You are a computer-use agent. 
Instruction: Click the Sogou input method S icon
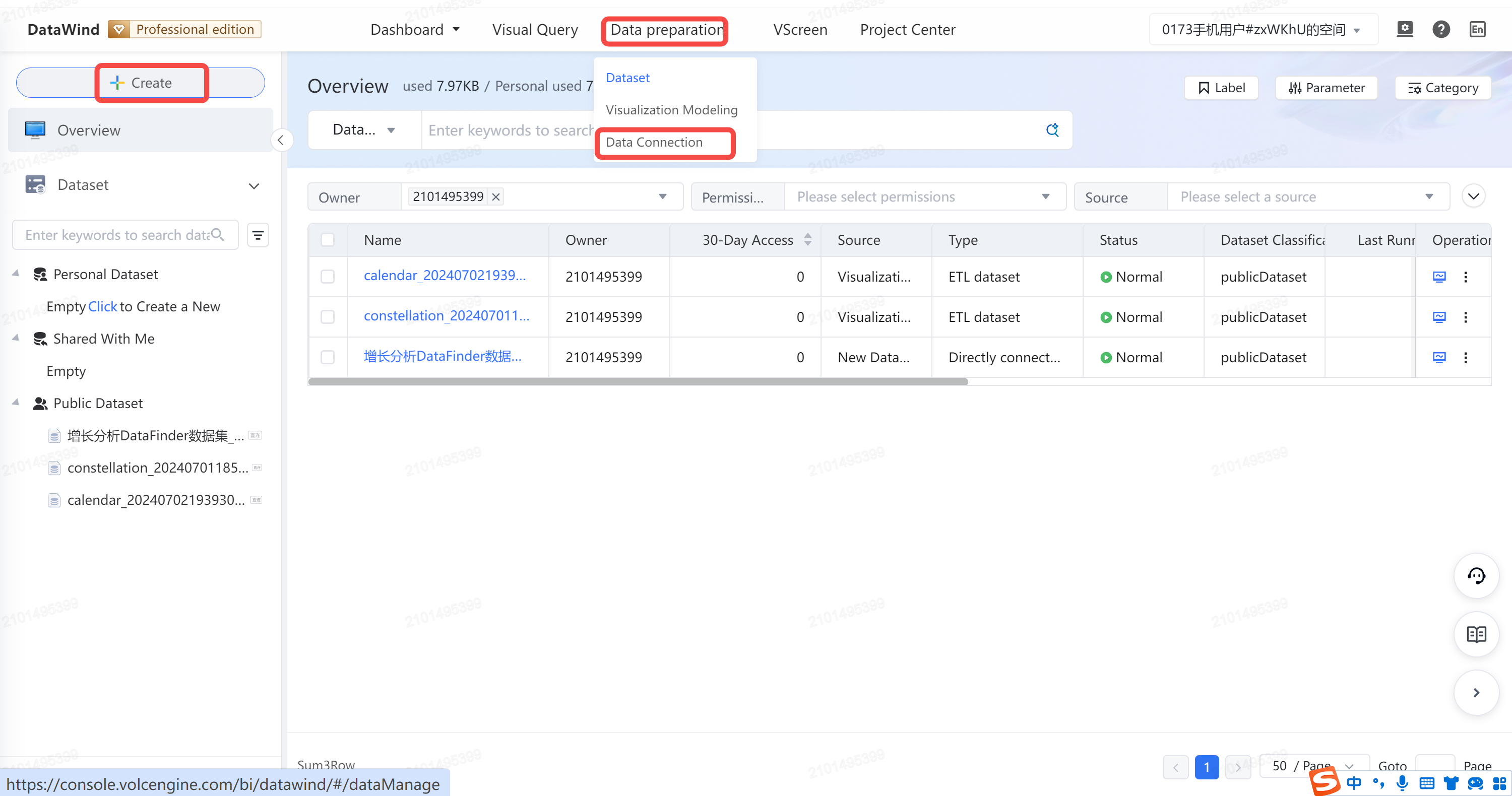pyautogui.click(x=1324, y=782)
